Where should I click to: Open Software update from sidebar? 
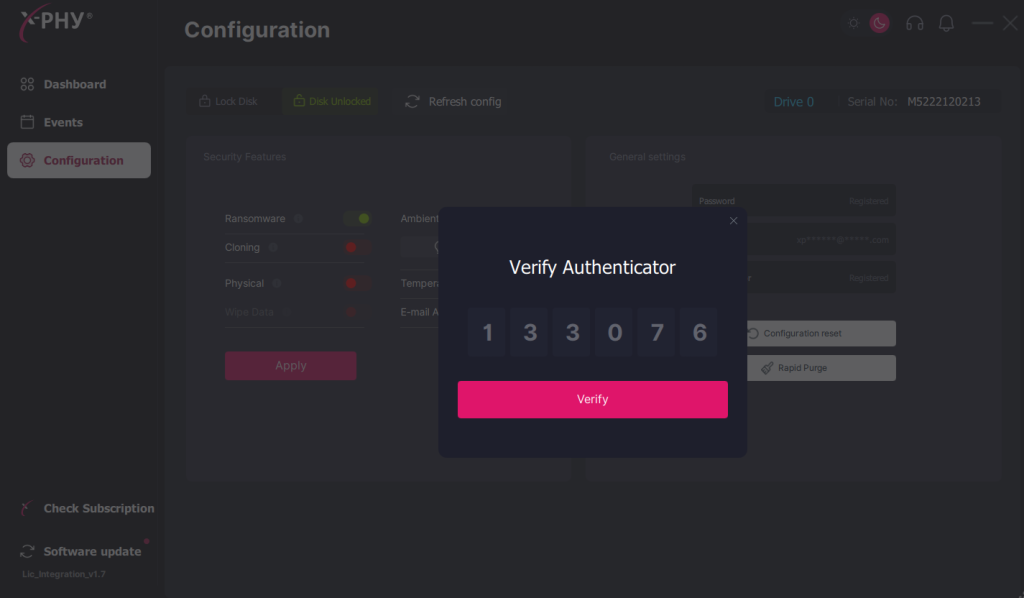(x=91, y=552)
